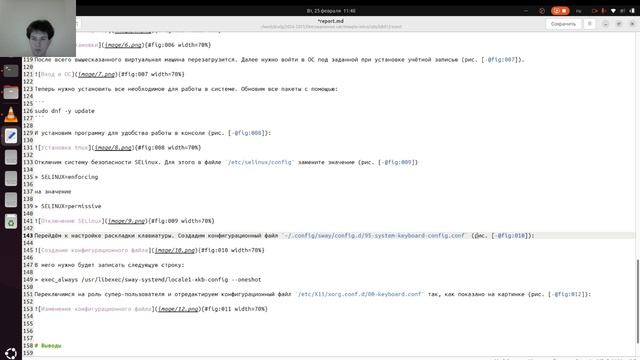Place the cursor on the 'sudo dnf -y update' line
Screen dimensions: 640x360
[x=64, y=111]
